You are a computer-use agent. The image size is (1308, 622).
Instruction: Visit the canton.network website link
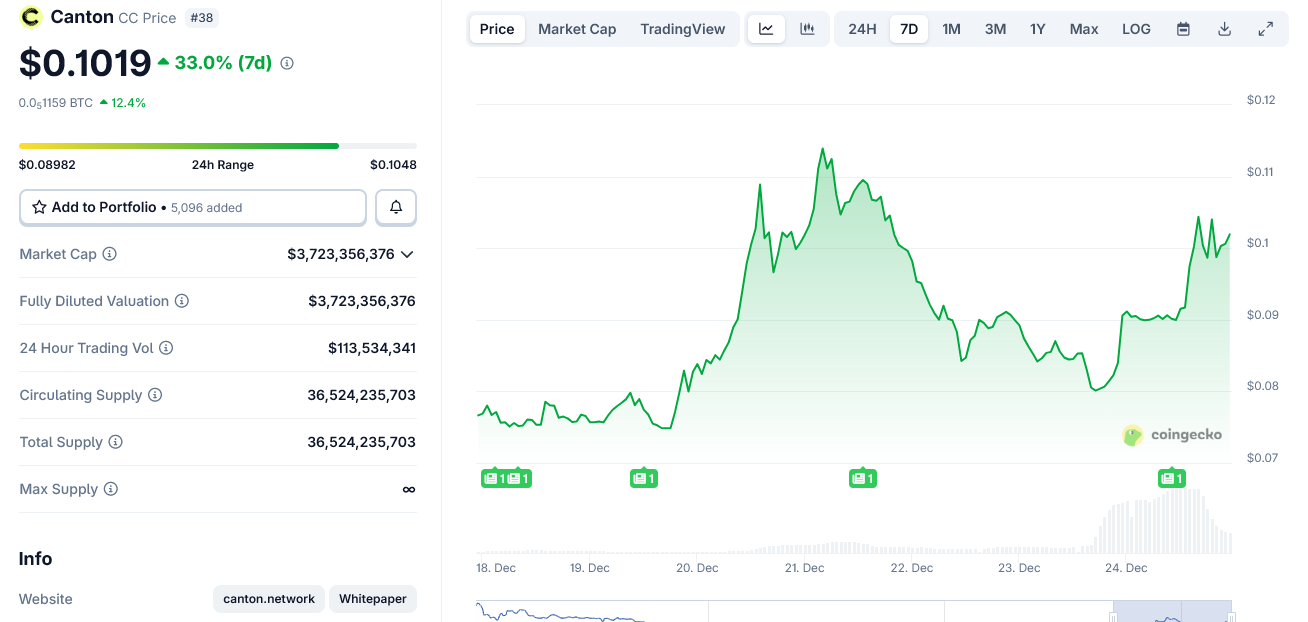point(268,598)
